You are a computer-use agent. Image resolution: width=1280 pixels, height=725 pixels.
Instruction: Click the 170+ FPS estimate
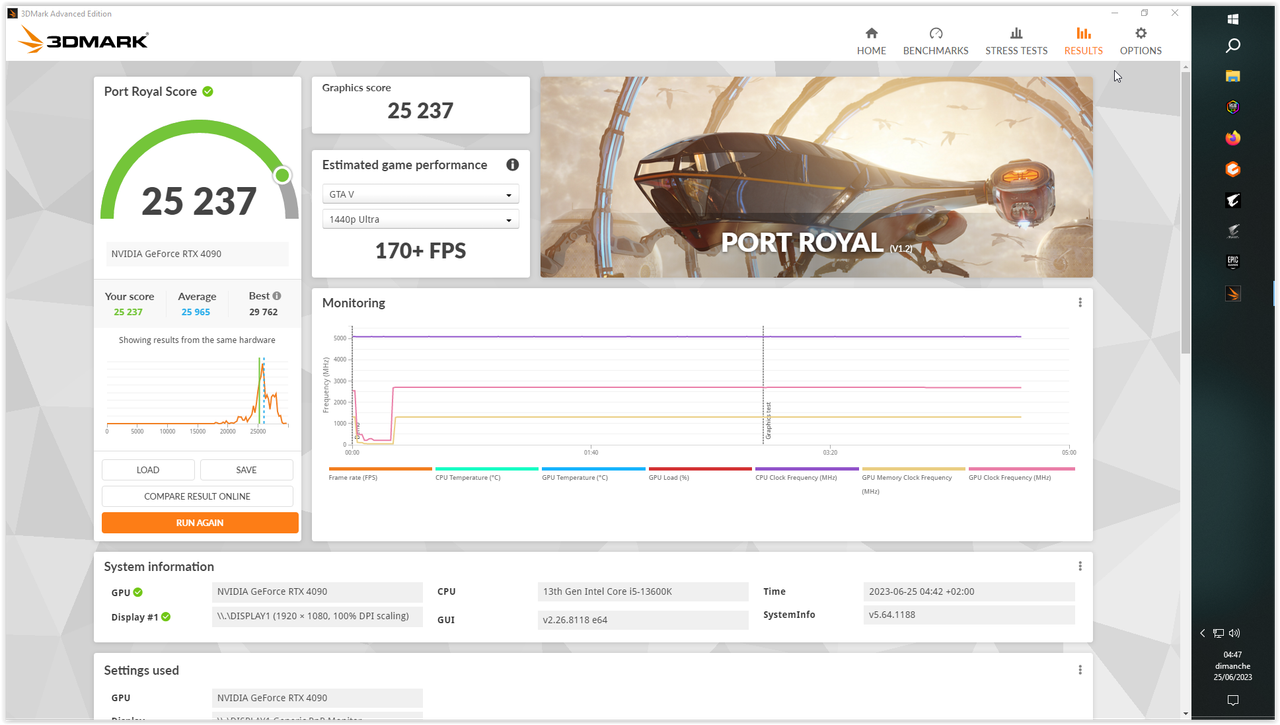click(420, 251)
